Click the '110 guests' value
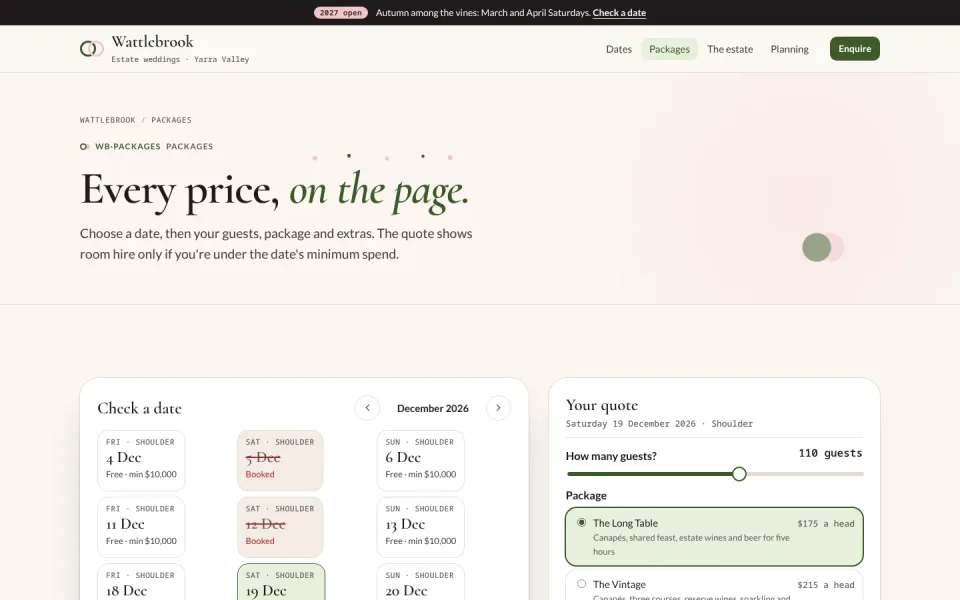This screenshot has height=600, width=960. (x=830, y=453)
